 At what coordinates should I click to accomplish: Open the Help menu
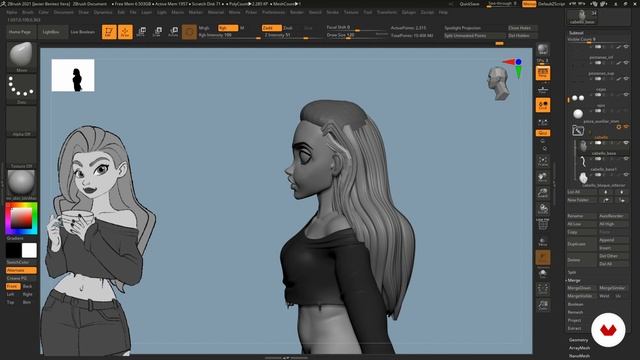click(443, 12)
